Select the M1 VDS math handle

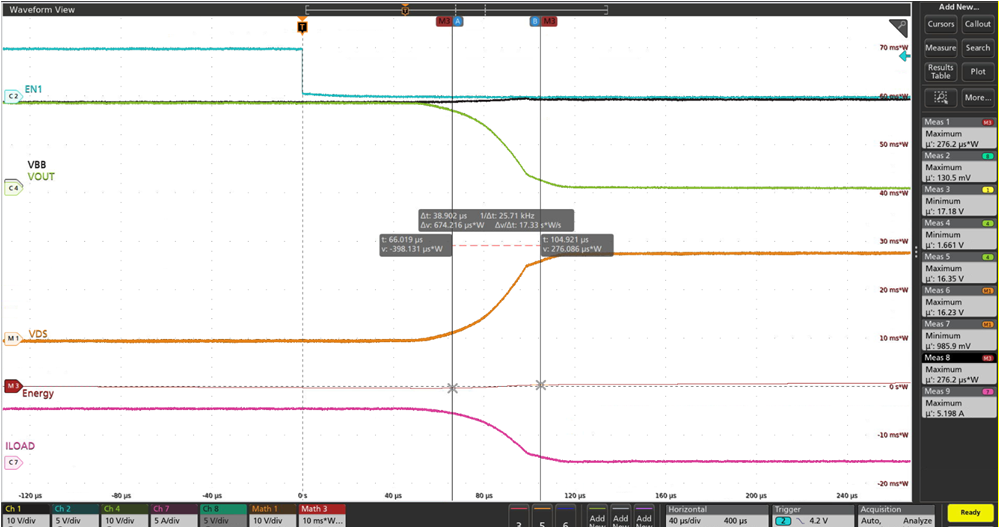[x=13, y=339]
